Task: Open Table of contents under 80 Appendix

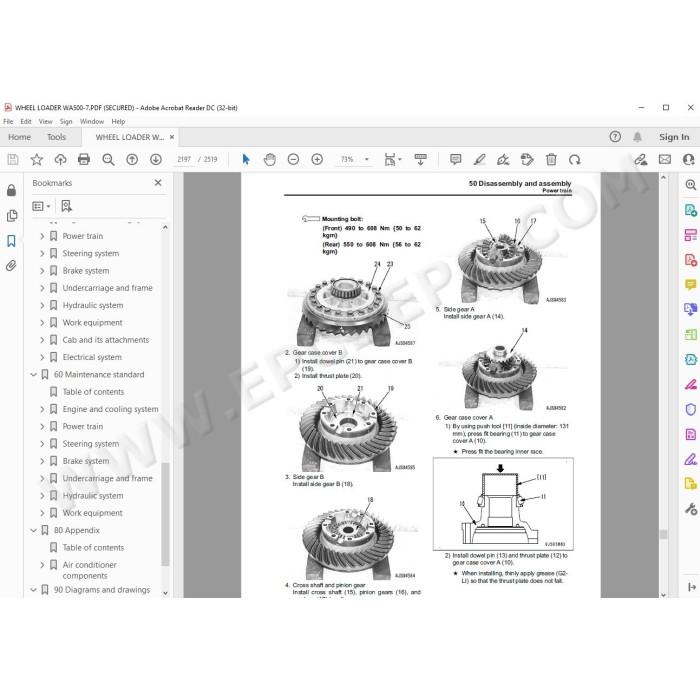Action: (93, 547)
